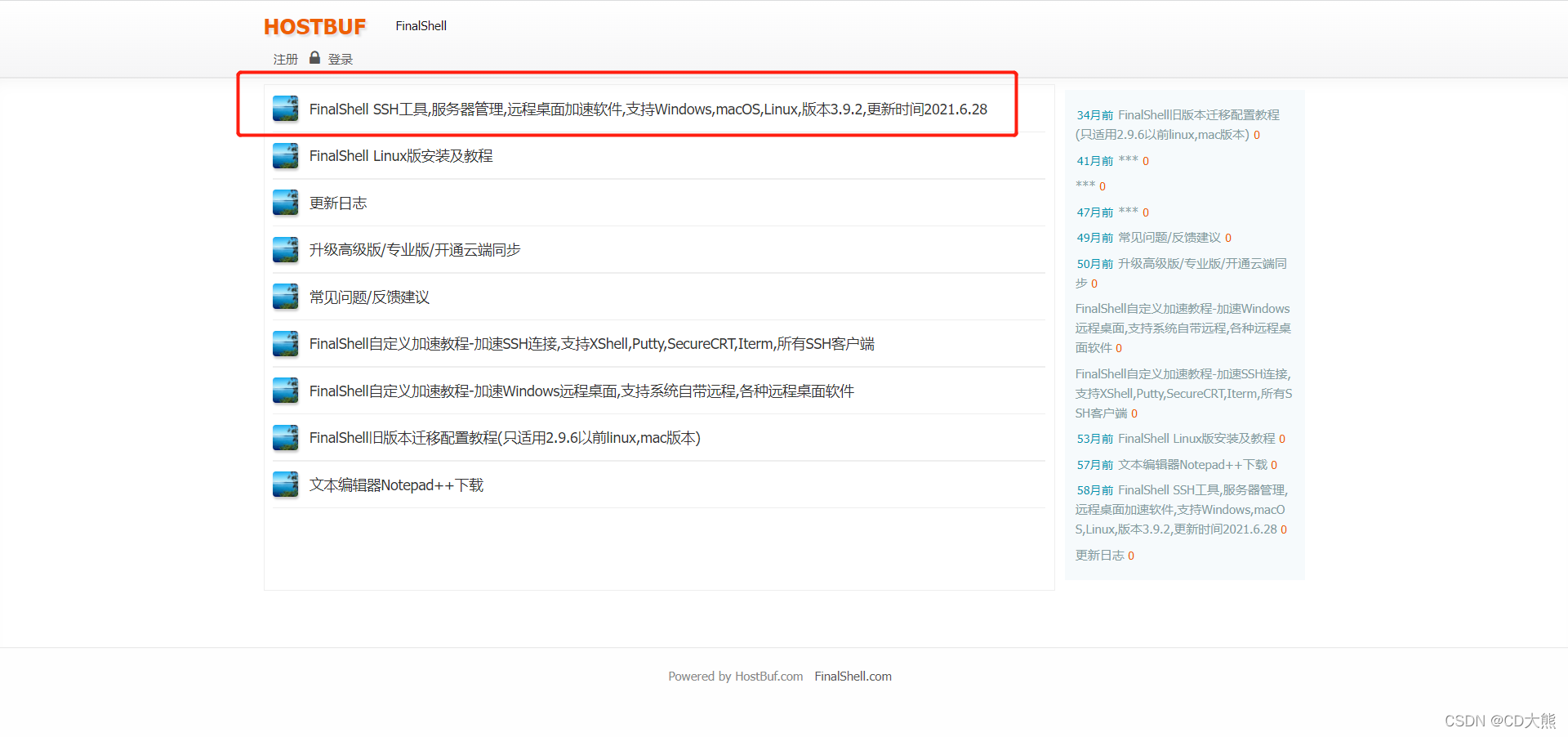
Task: Open 常见问题/反馈建议 in main list
Action: tap(369, 297)
